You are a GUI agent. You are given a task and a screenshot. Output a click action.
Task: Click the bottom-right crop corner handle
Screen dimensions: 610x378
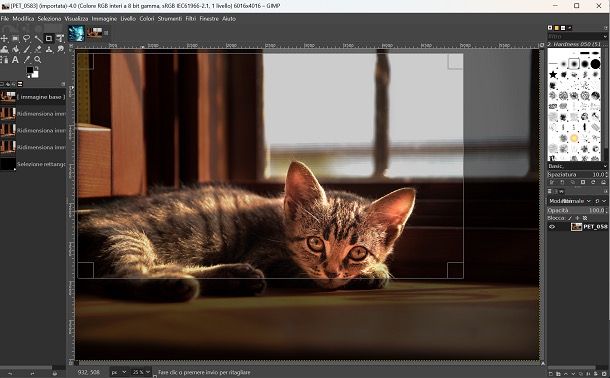[x=455, y=270]
